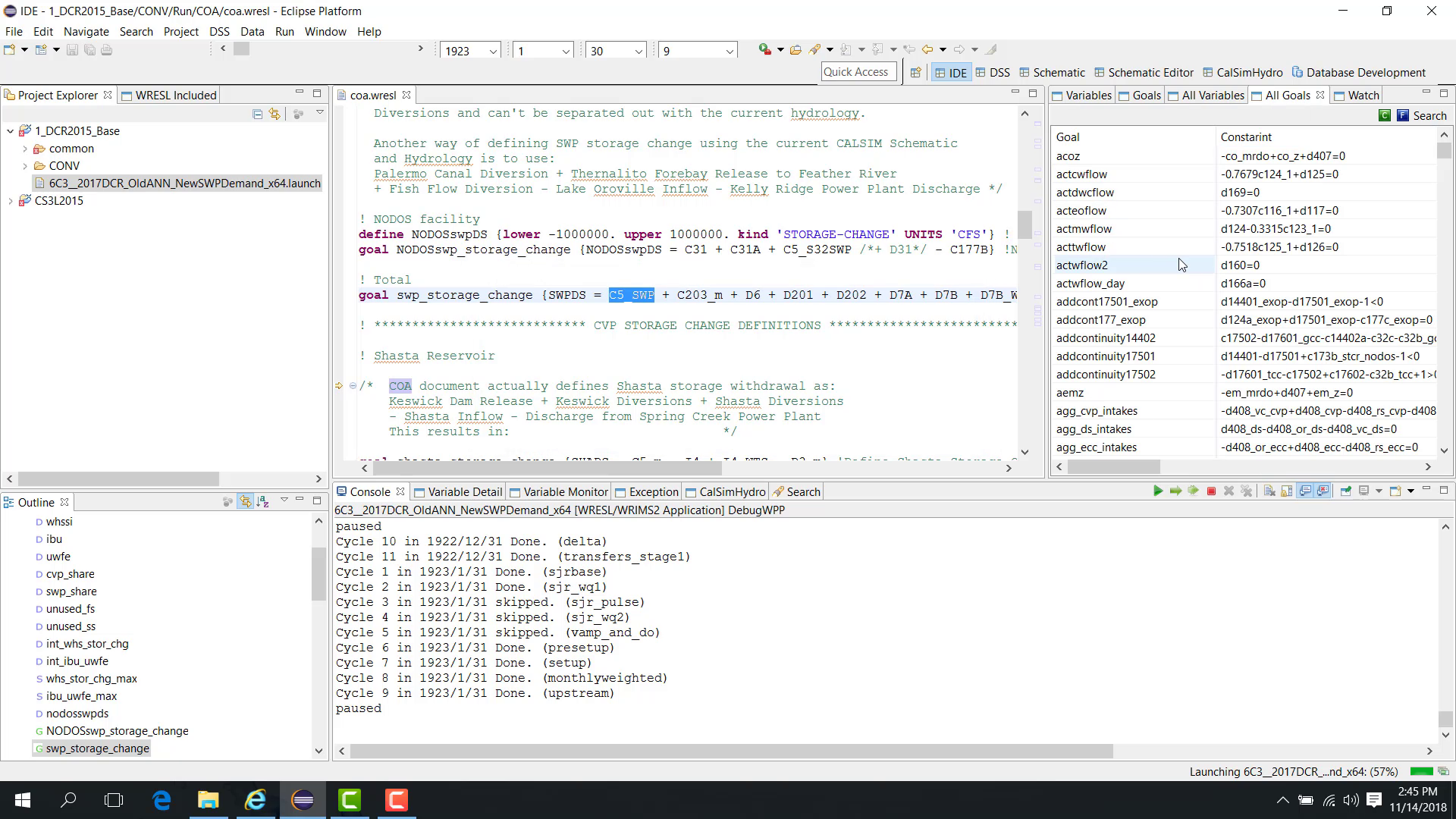Screen dimensions: 1456x819
Task: Click green Resume play icon in Console
Action: click(1158, 491)
